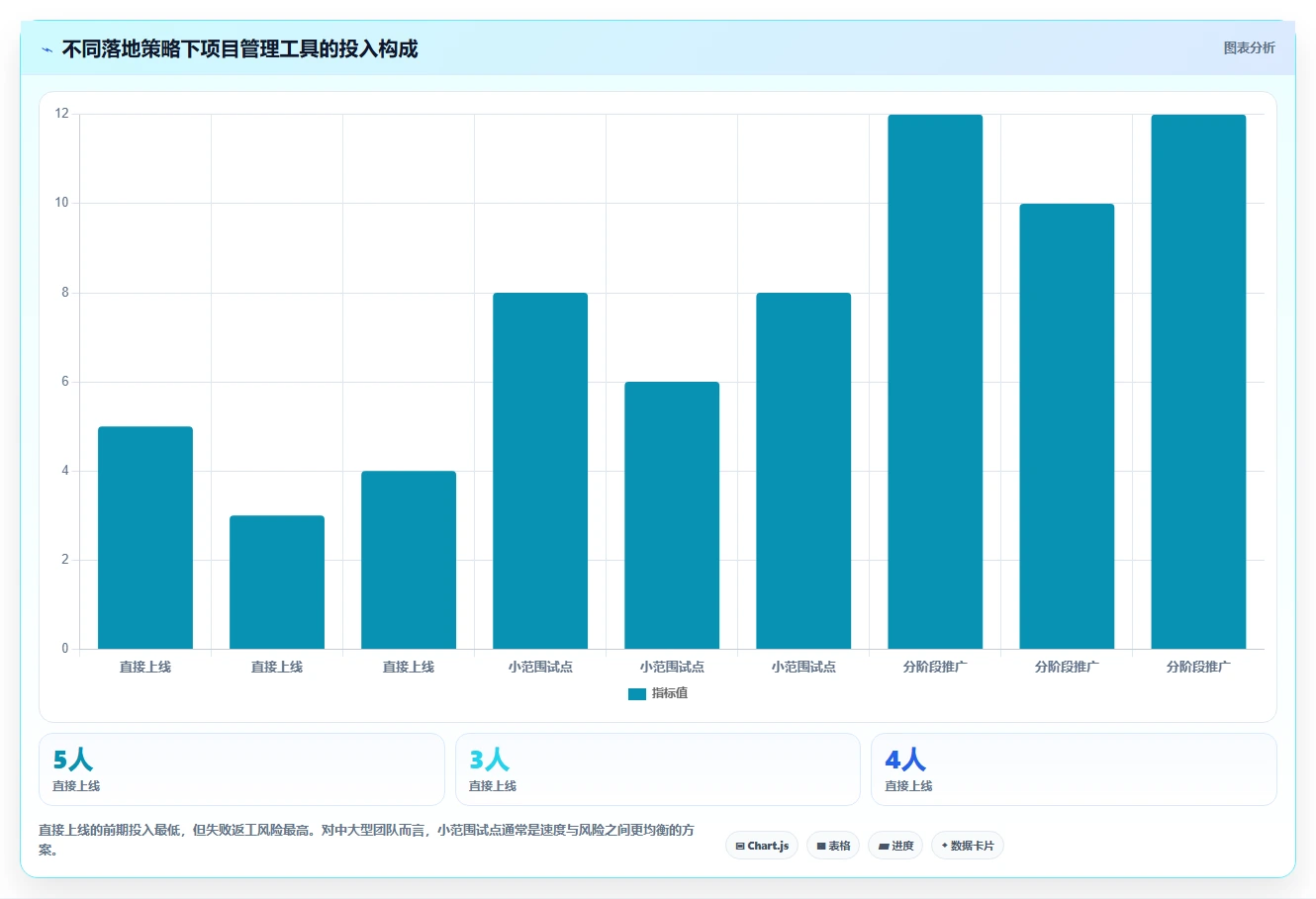
Task: Click the 小范围试点 bar reaching value 6
Action: point(672,515)
